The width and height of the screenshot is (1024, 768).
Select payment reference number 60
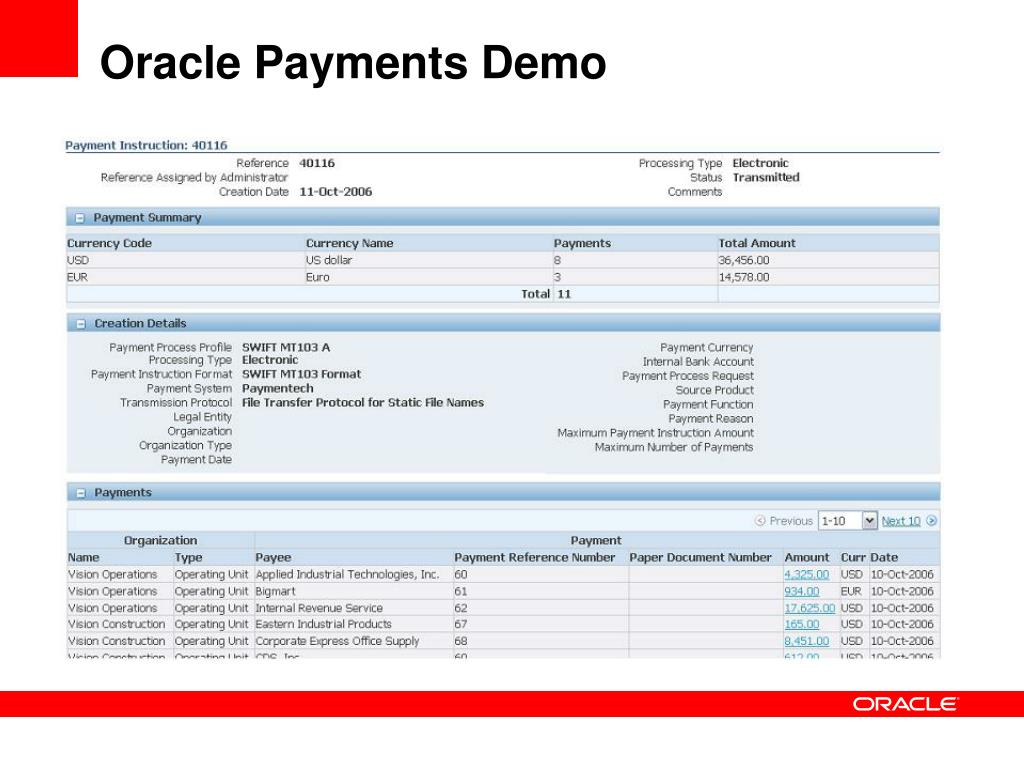tap(461, 575)
